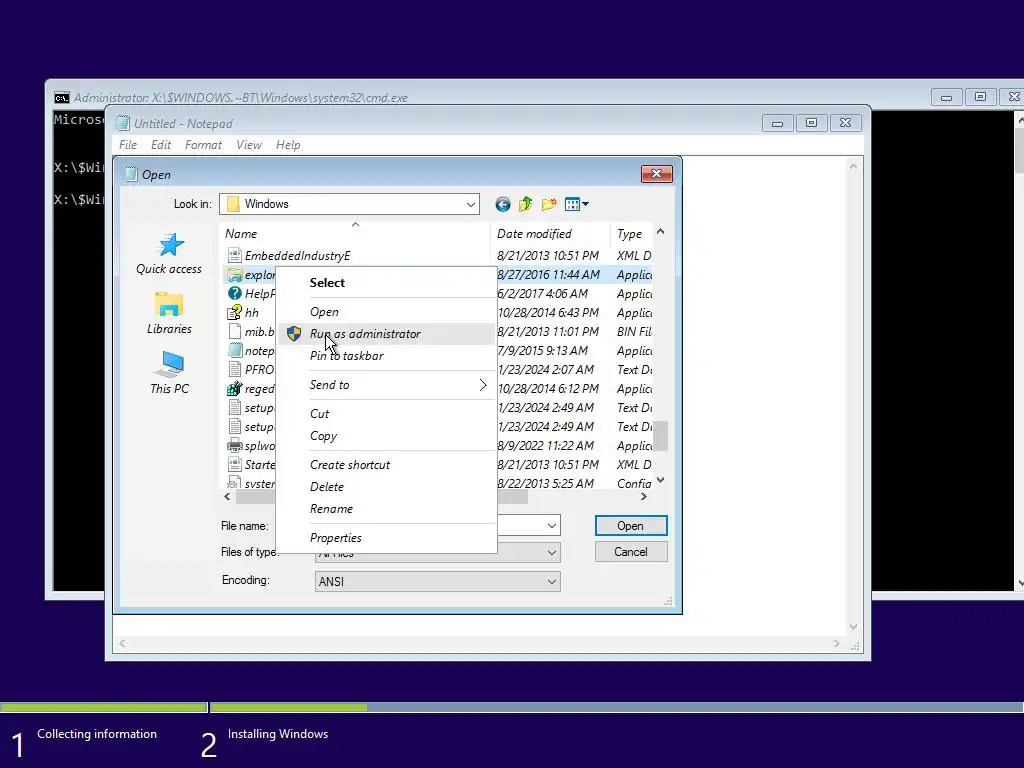
Task: Open Libraries in places bar
Action: [169, 313]
